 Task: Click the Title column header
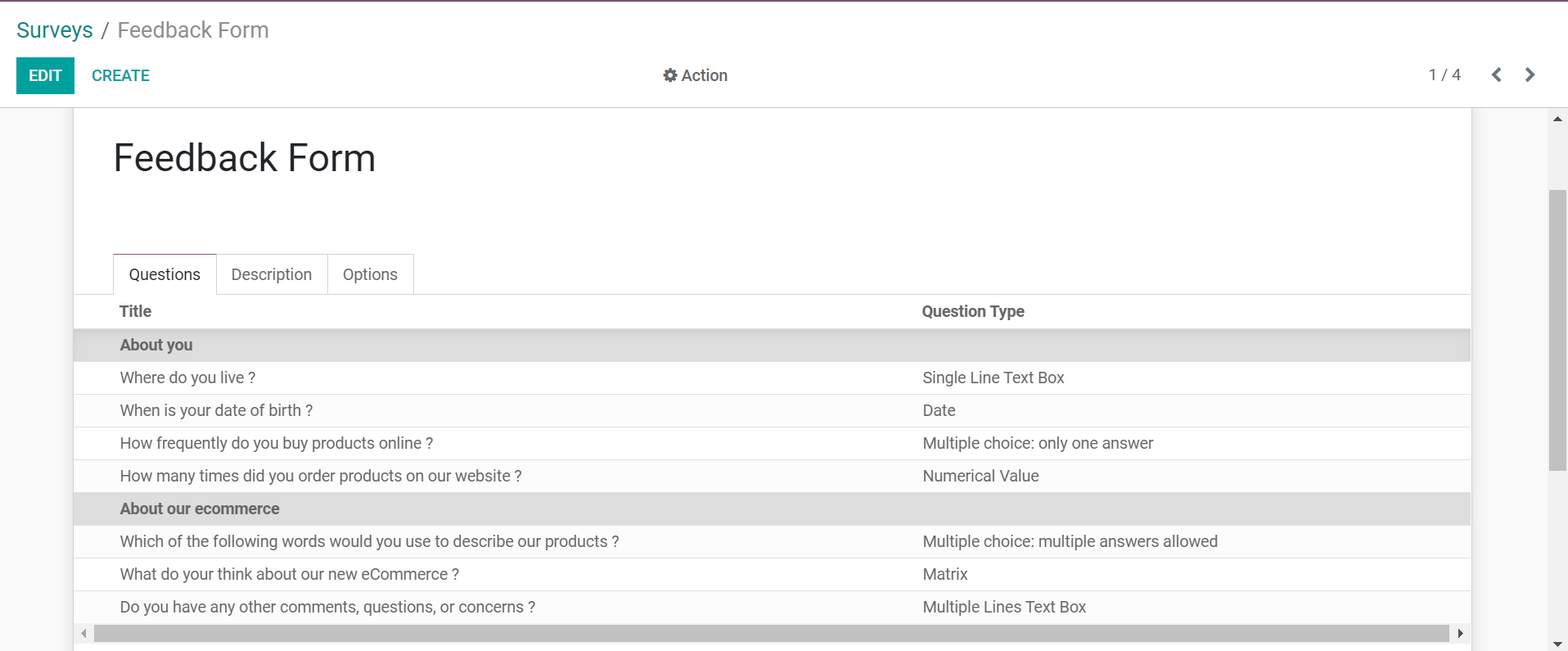coord(136,311)
